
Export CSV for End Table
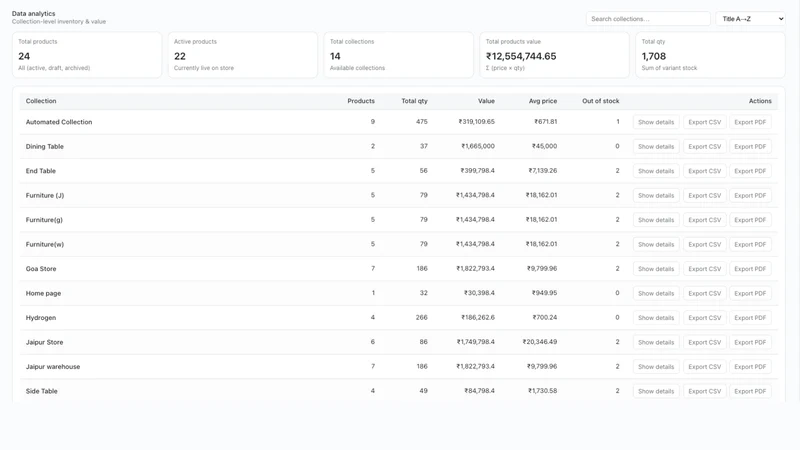pyautogui.click(x=705, y=171)
